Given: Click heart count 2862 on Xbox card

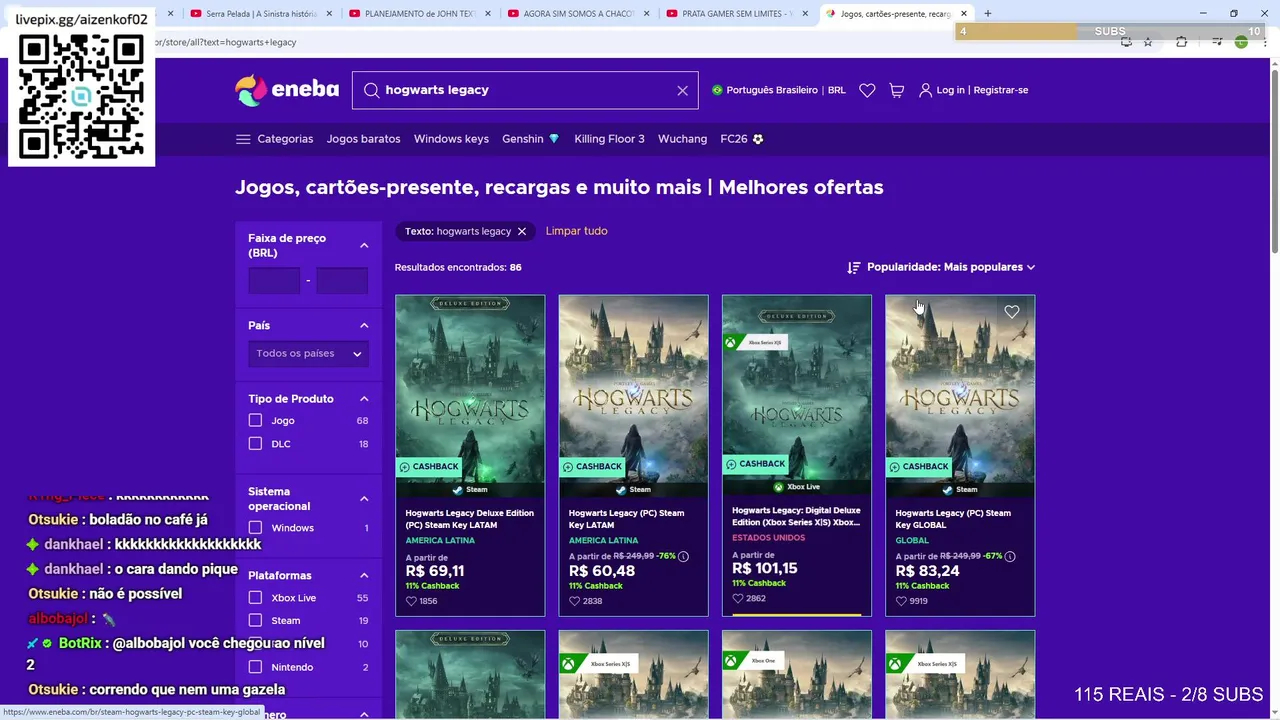Looking at the screenshot, I should [749, 598].
